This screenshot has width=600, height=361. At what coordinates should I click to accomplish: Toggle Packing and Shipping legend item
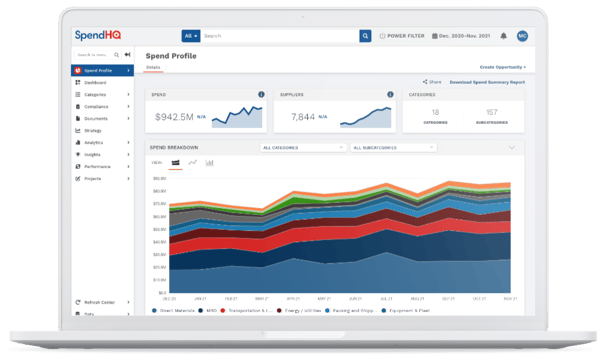[351, 311]
